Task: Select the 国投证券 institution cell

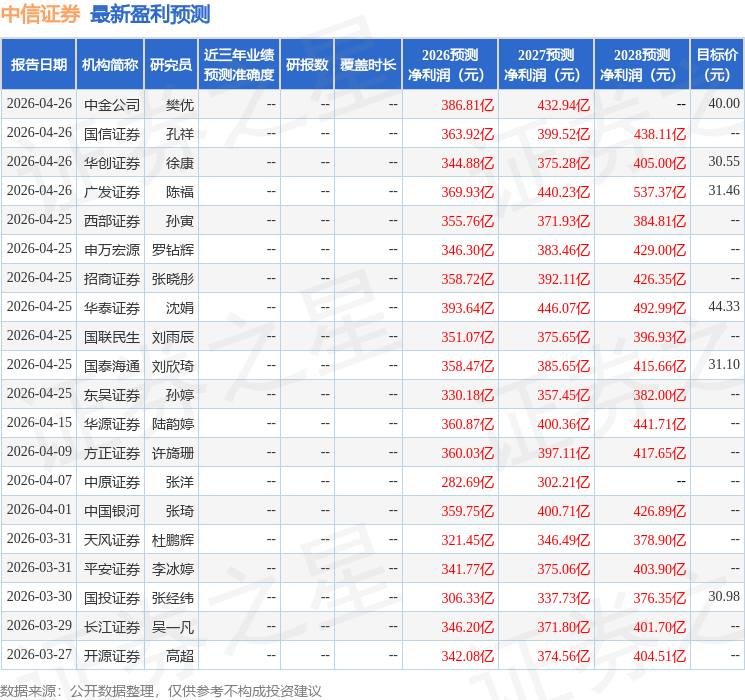Action: click(x=112, y=598)
